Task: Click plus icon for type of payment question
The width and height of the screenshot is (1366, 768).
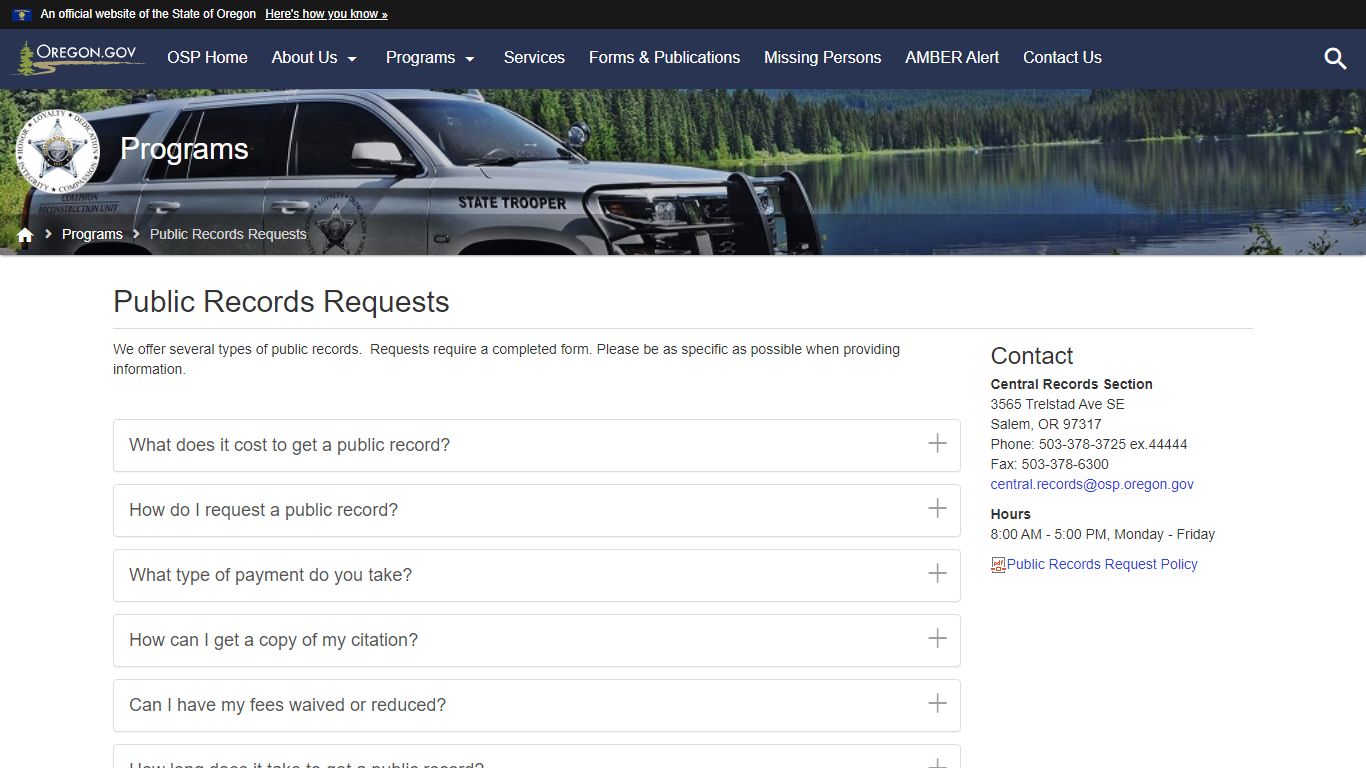Action: coord(937,573)
